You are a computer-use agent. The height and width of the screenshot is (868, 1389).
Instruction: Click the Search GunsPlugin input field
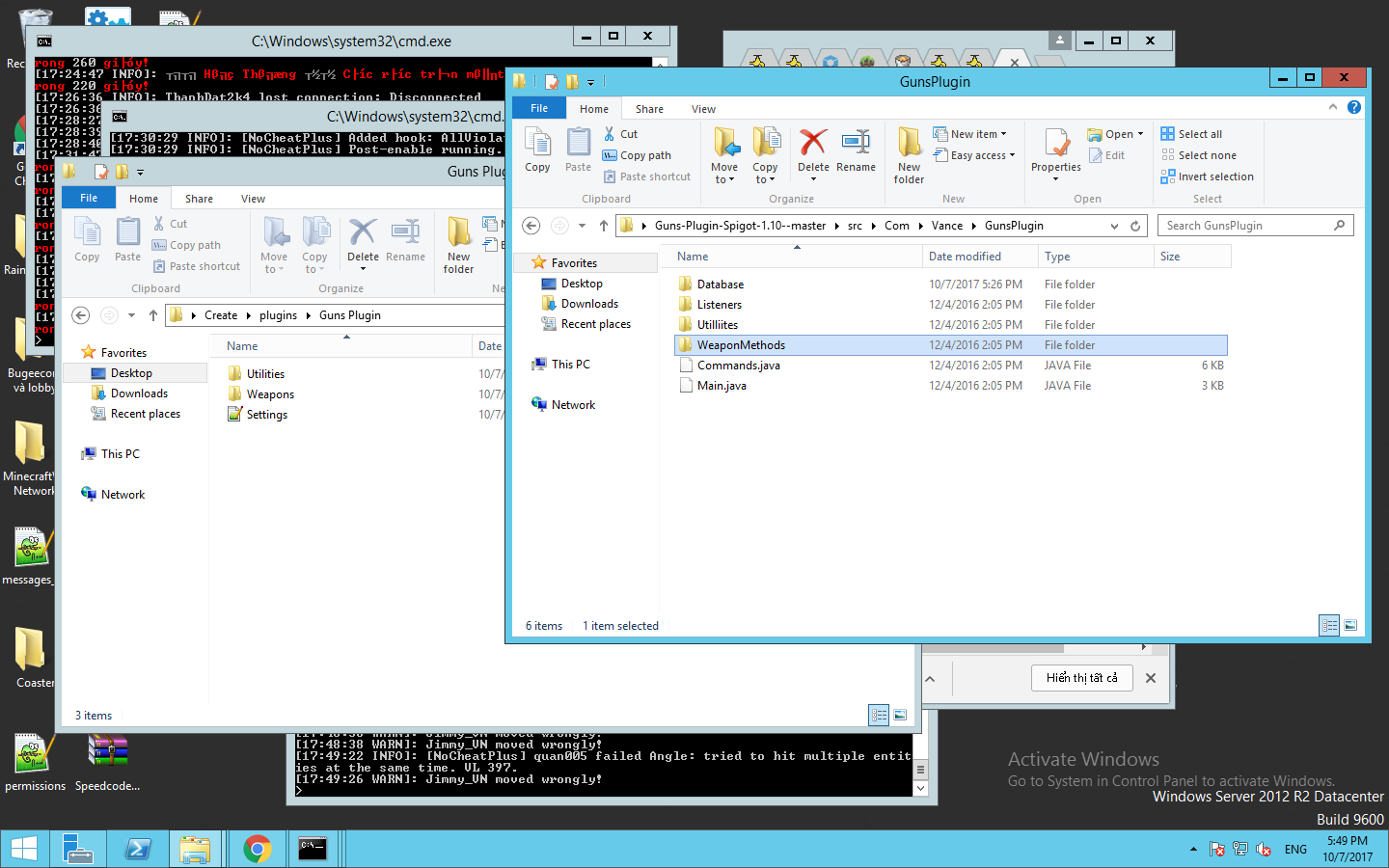tap(1246, 226)
